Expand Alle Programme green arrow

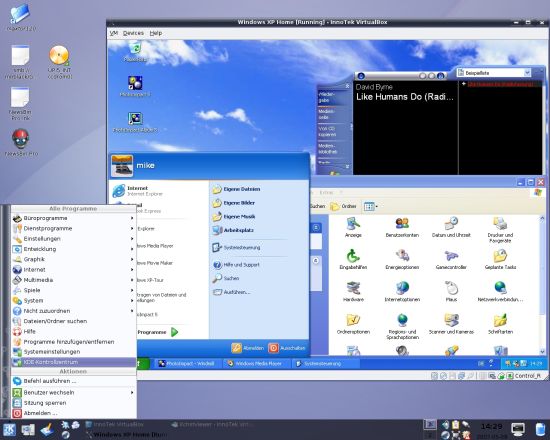tap(174, 332)
